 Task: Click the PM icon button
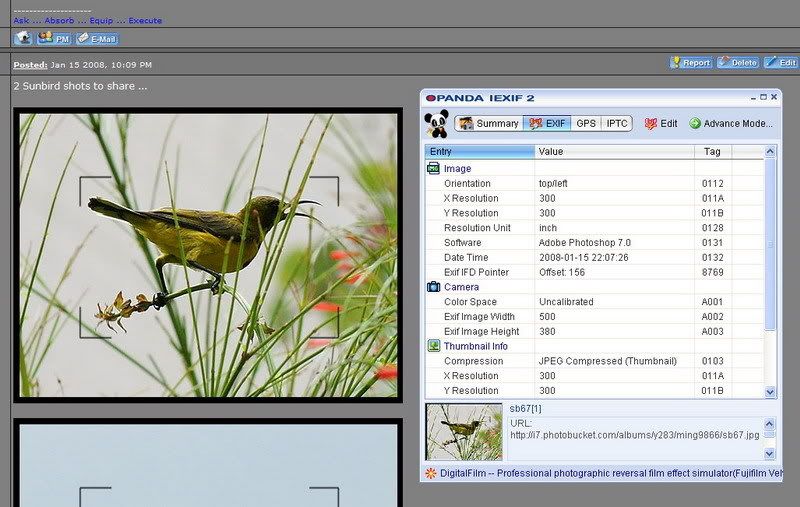54,39
